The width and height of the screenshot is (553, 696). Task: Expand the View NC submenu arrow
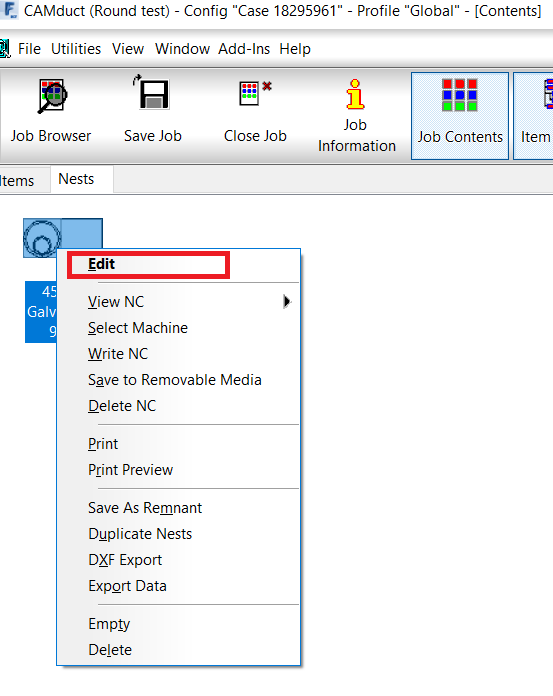tap(287, 302)
